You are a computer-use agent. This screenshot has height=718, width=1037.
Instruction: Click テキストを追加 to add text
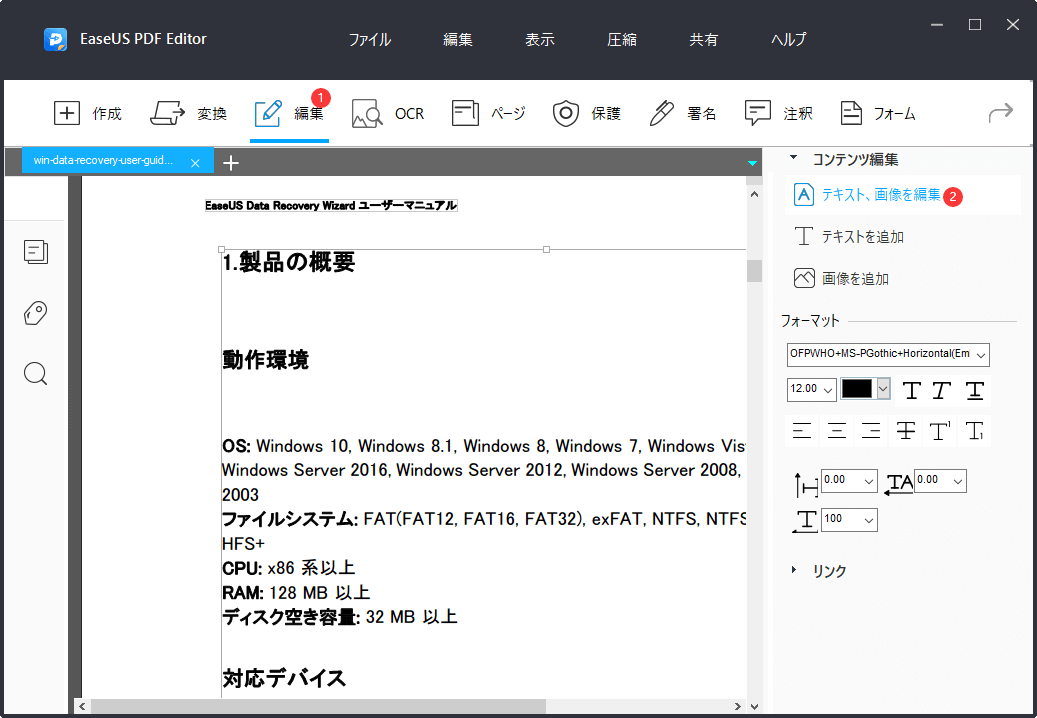(860, 236)
